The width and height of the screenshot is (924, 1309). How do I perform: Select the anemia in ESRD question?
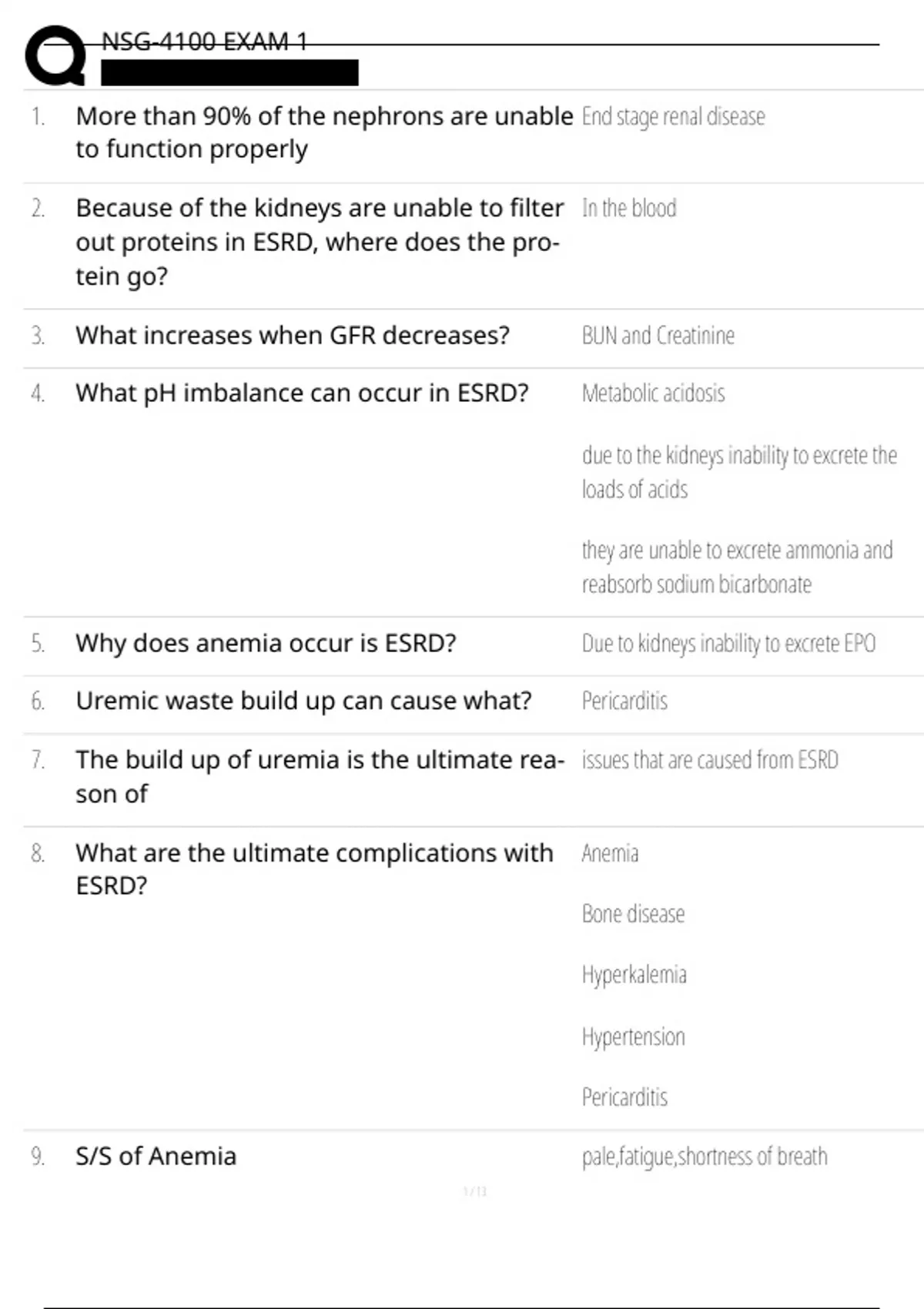(x=266, y=643)
